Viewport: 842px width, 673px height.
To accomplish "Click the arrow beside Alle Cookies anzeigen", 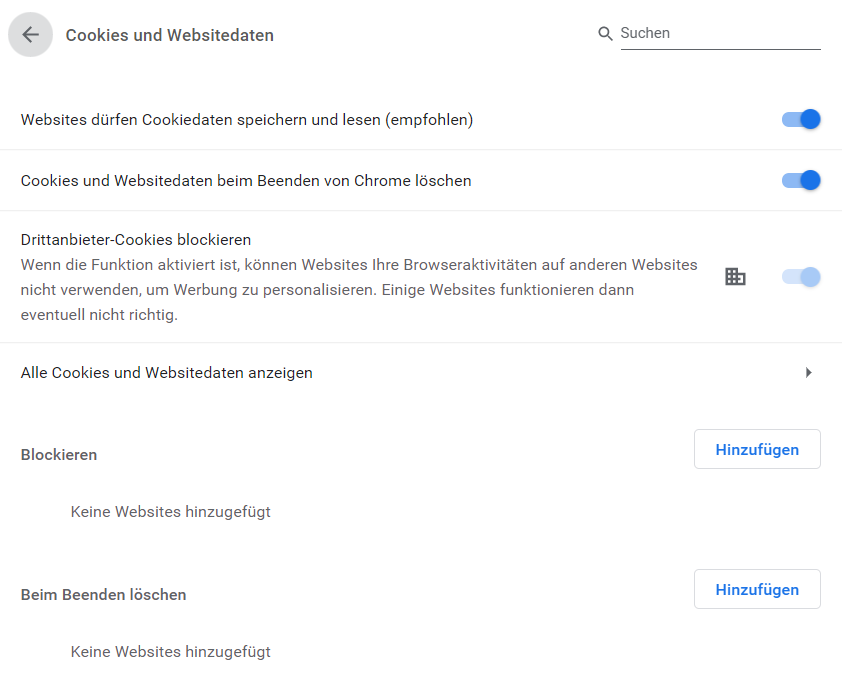I will point(809,373).
